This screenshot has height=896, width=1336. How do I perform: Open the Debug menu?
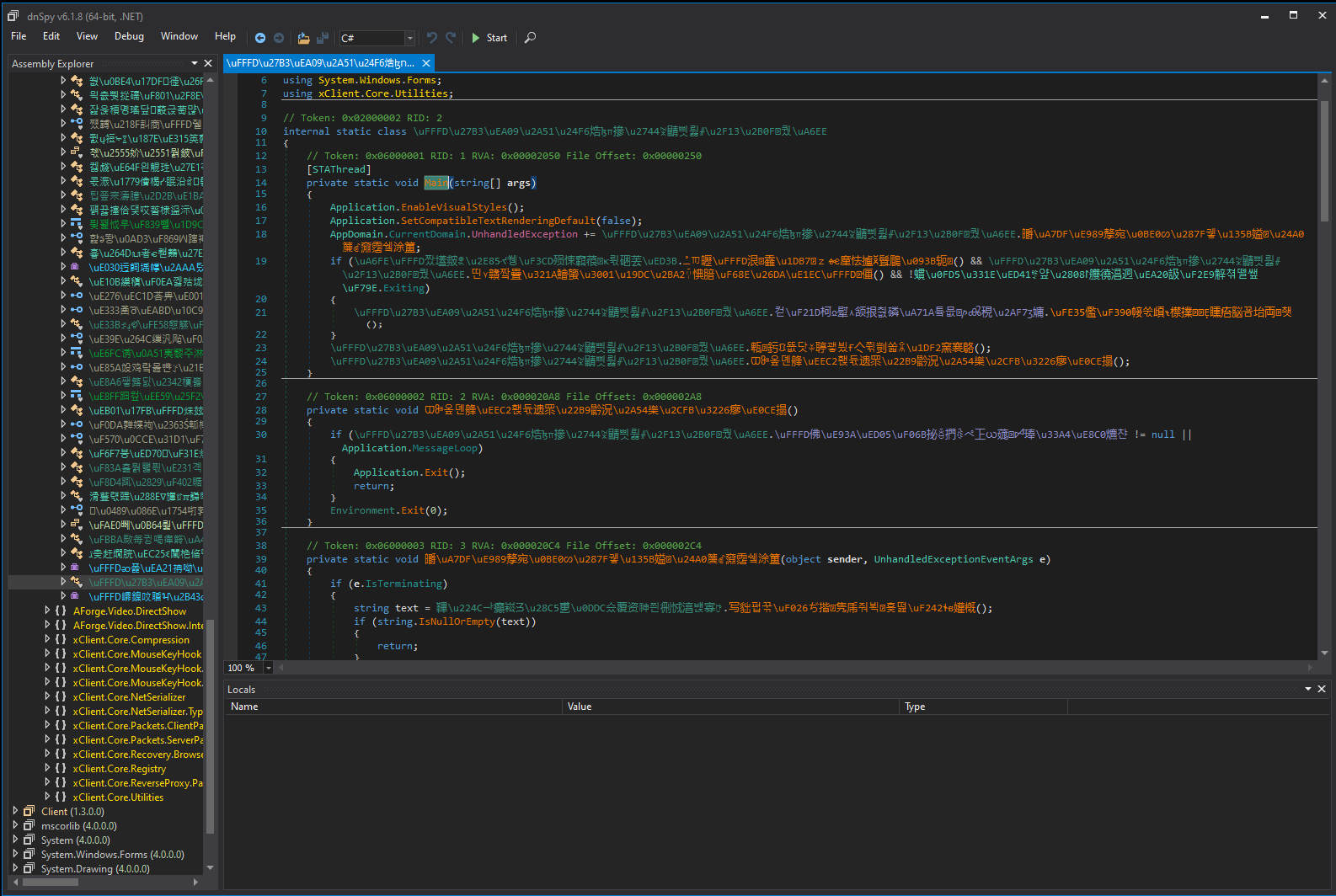(129, 36)
